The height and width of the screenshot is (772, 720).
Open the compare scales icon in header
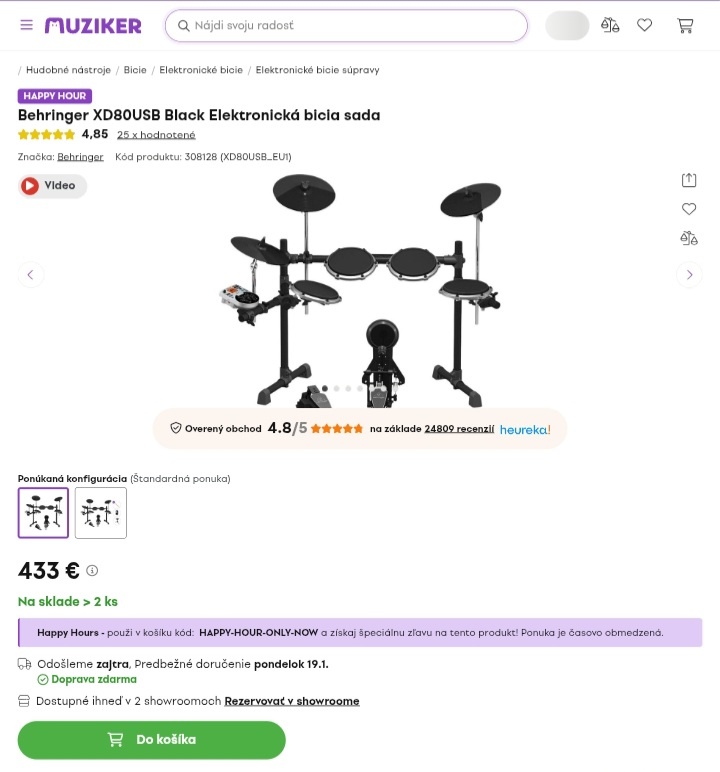pos(610,25)
